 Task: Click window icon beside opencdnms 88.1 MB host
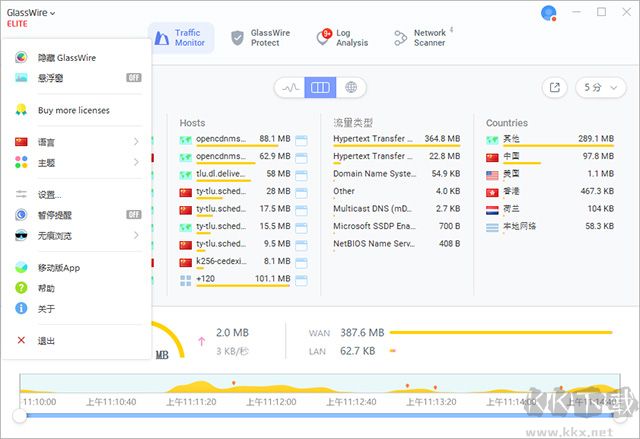301,139
